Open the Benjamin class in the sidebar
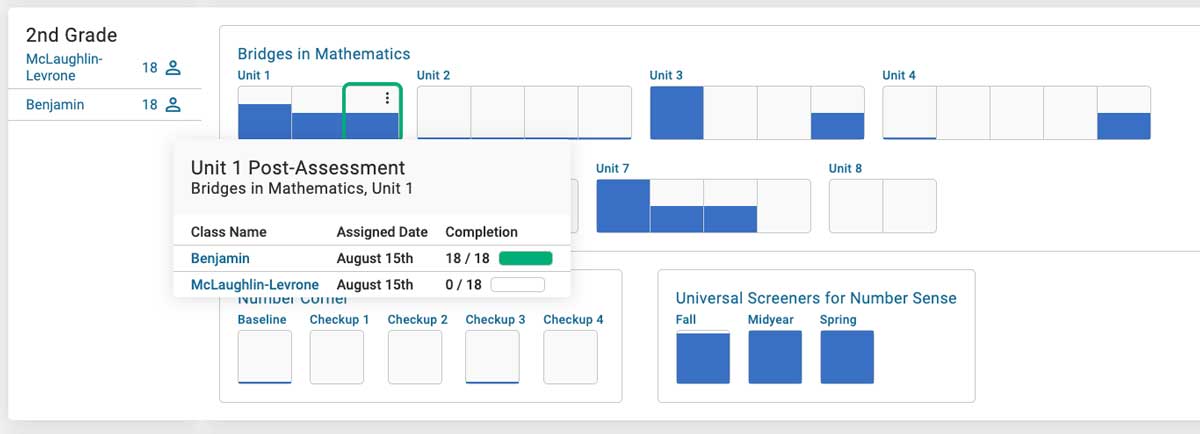The height and width of the screenshot is (434, 1200). 55,104
